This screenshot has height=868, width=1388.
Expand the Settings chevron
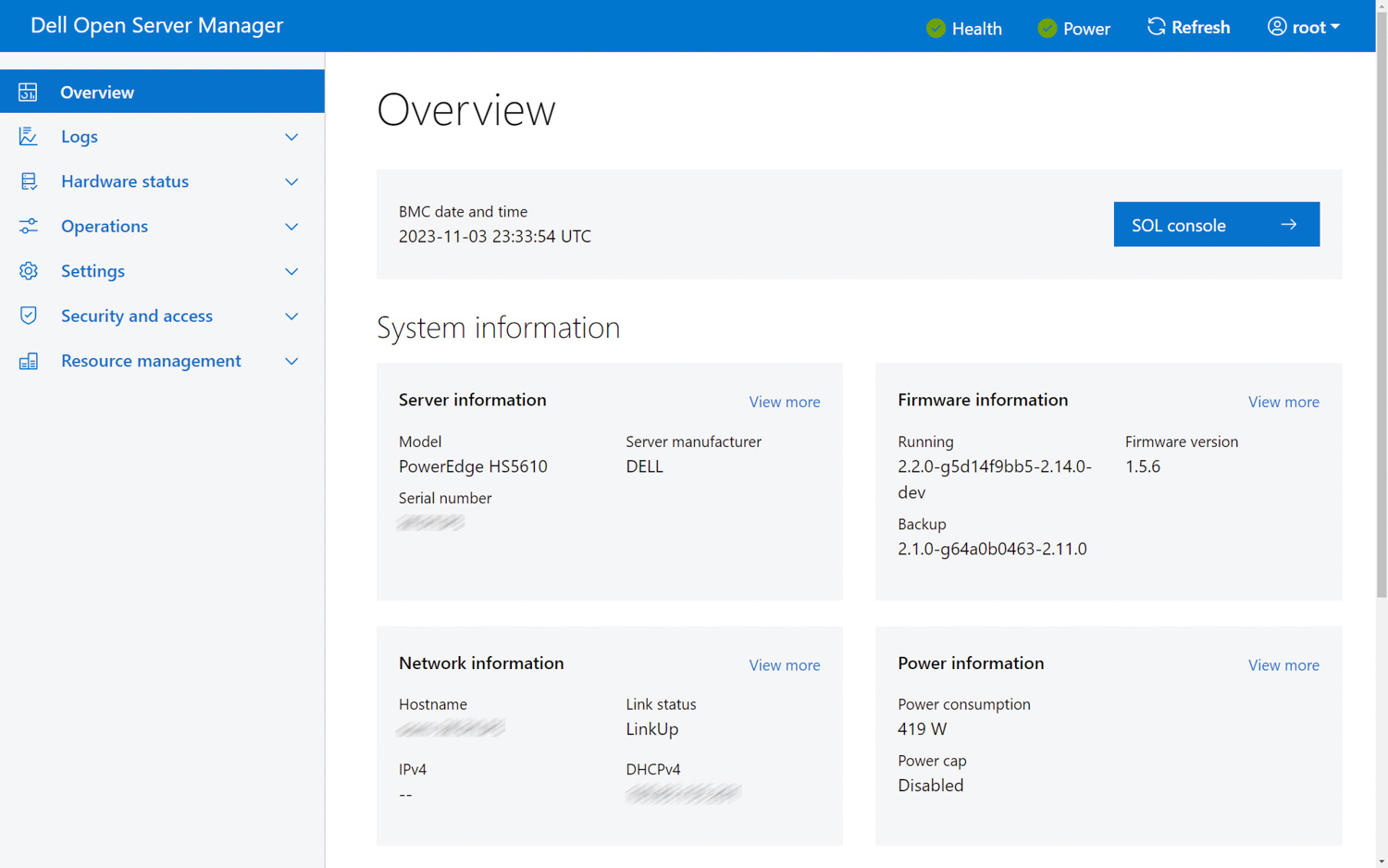tap(291, 272)
